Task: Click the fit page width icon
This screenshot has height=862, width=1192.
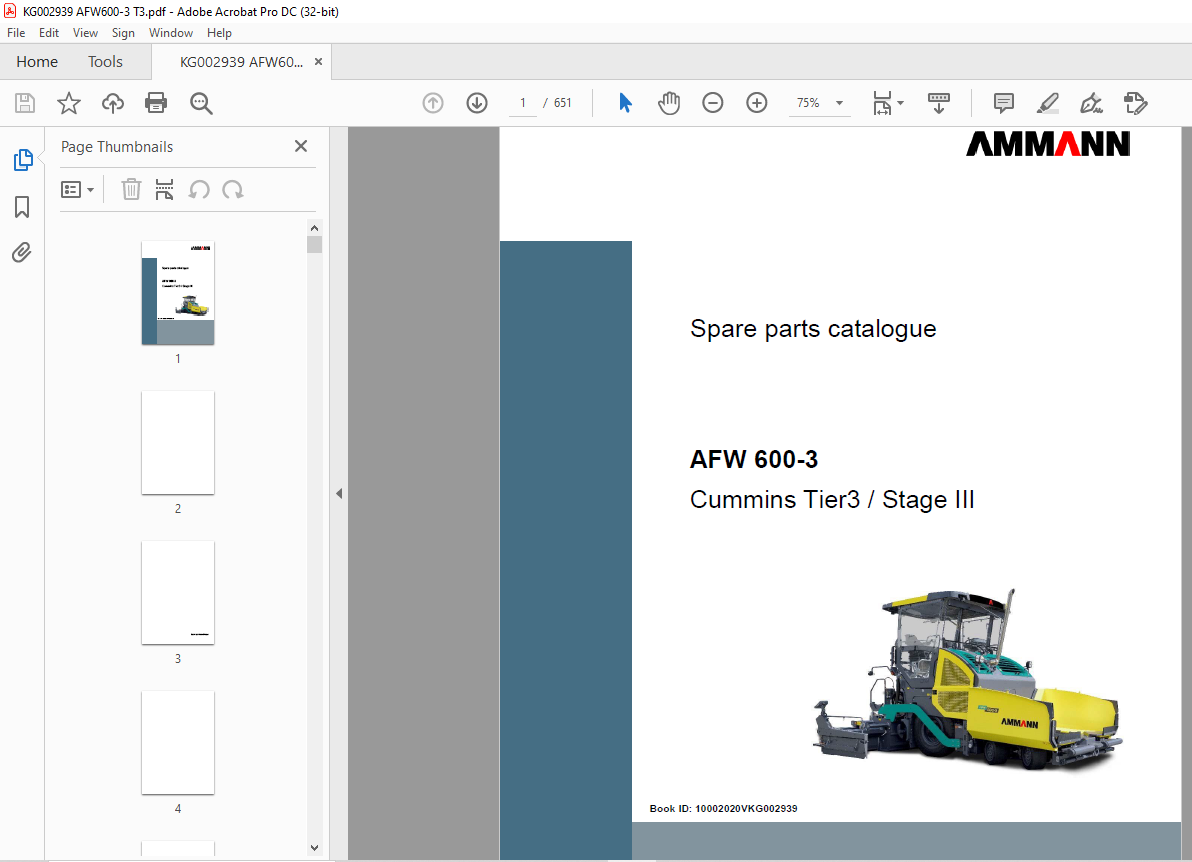Action: [882, 103]
